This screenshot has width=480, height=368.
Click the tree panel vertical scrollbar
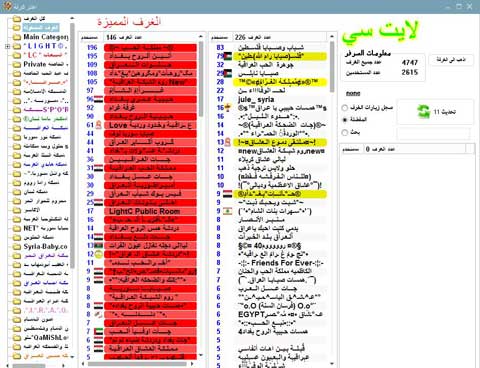point(72,145)
